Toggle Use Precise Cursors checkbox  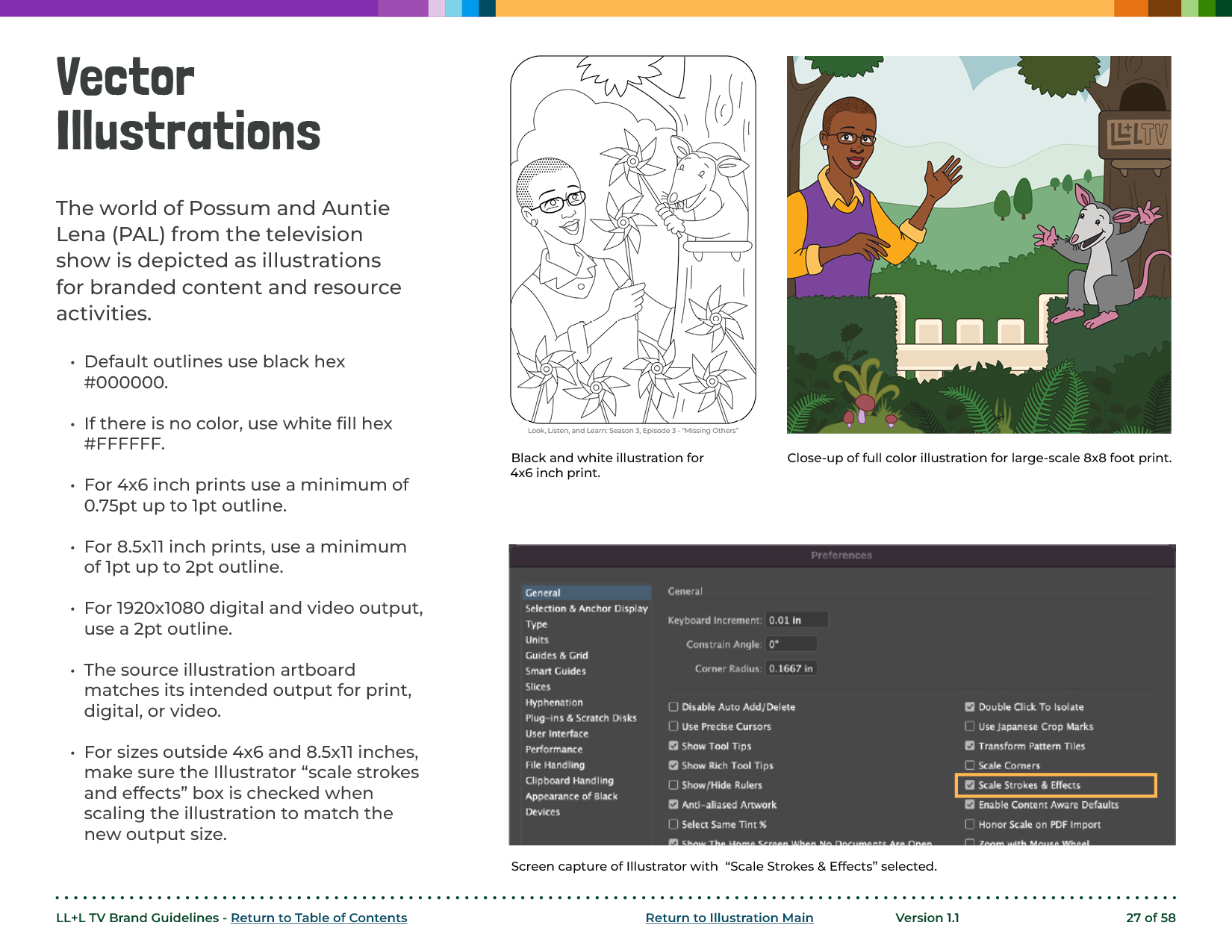tap(673, 726)
